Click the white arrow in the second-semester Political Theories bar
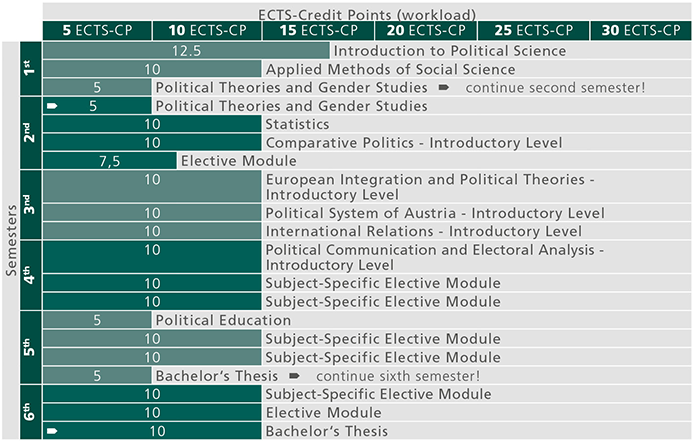 [52, 105]
